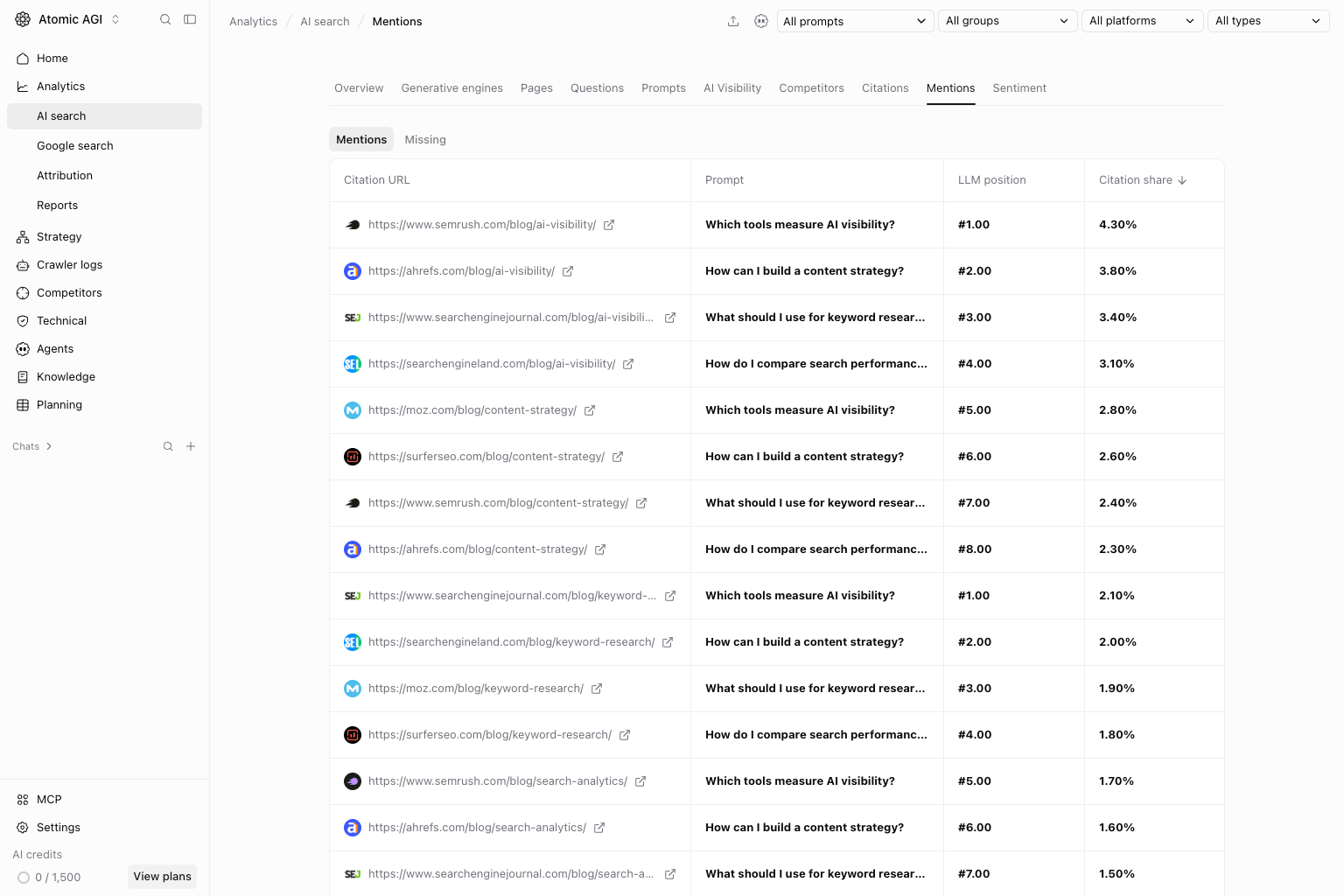Screen dimensions: 1344x896
Task: Click the Strategy icon in the sidebar
Action: coord(23,237)
